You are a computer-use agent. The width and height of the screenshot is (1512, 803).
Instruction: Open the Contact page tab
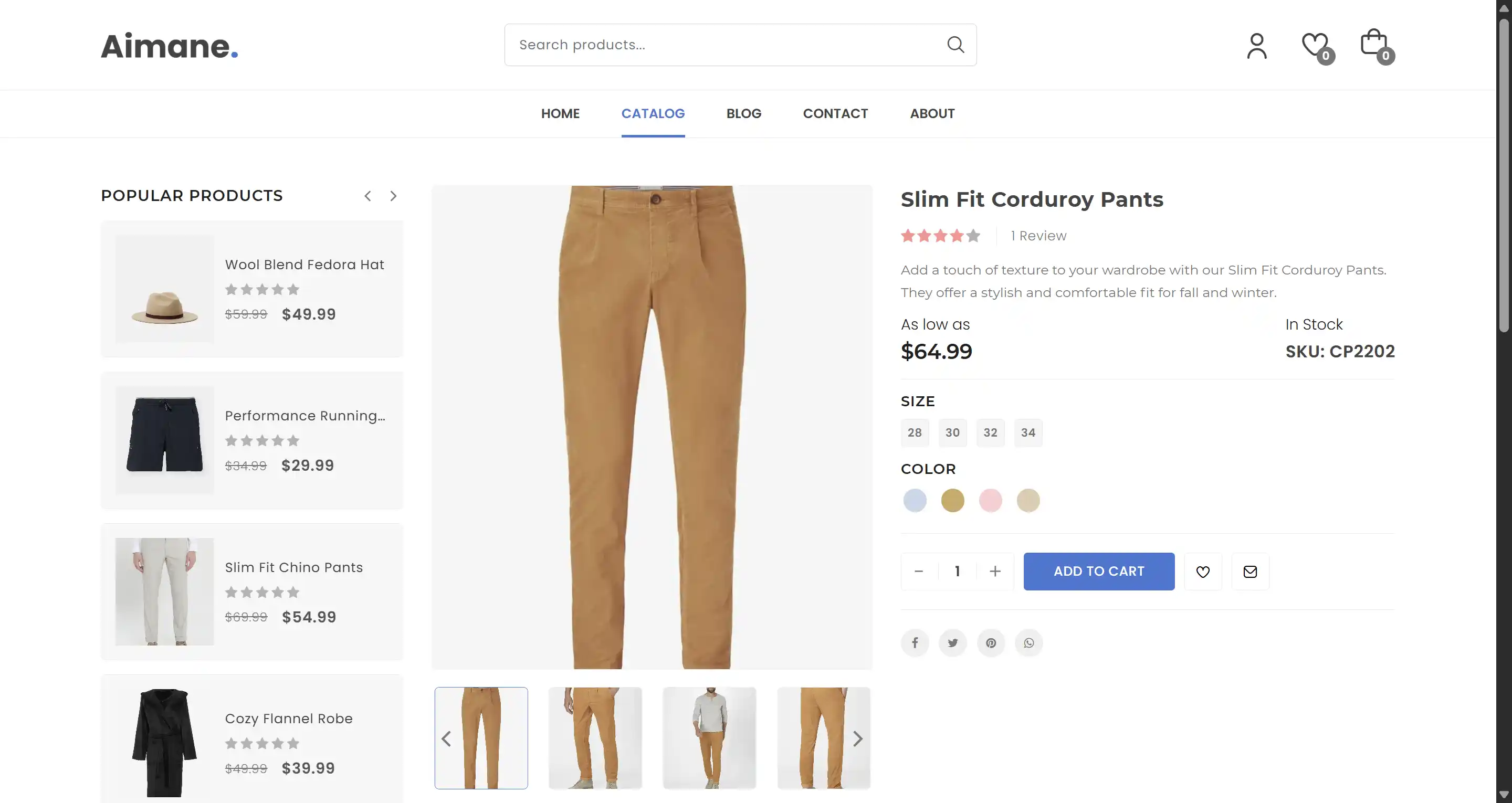[x=835, y=113]
